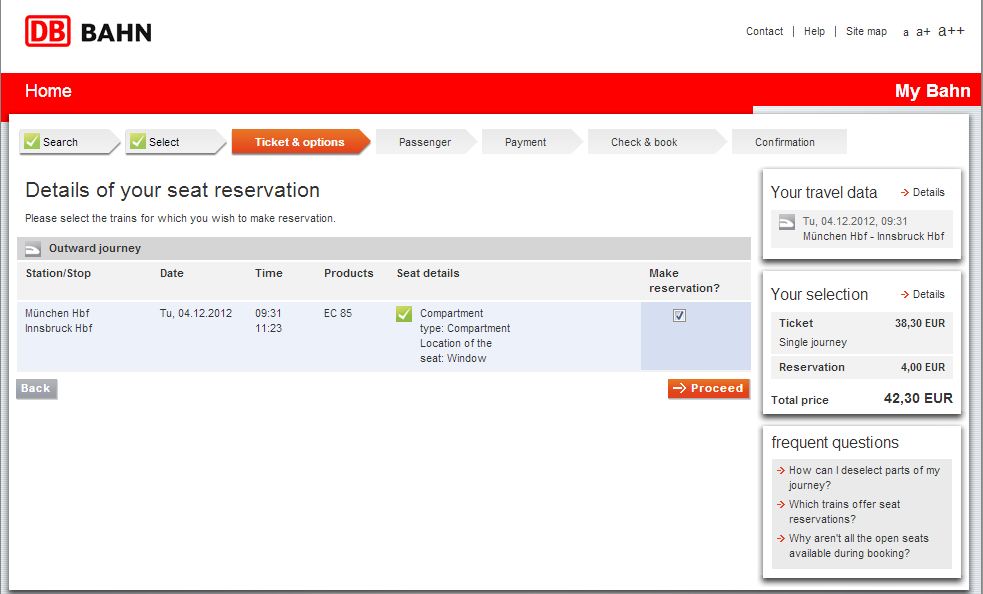The height and width of the screenshot is (594, 983).
Task: Open Details link in Your travel data
Action: coord(923,193)
